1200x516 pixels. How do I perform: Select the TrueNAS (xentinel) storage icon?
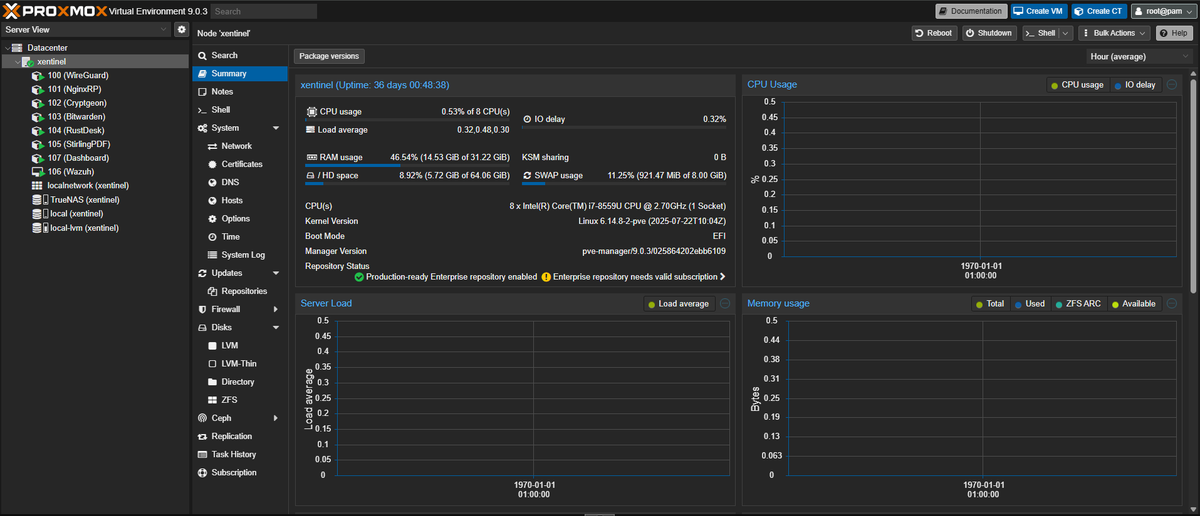37,200
